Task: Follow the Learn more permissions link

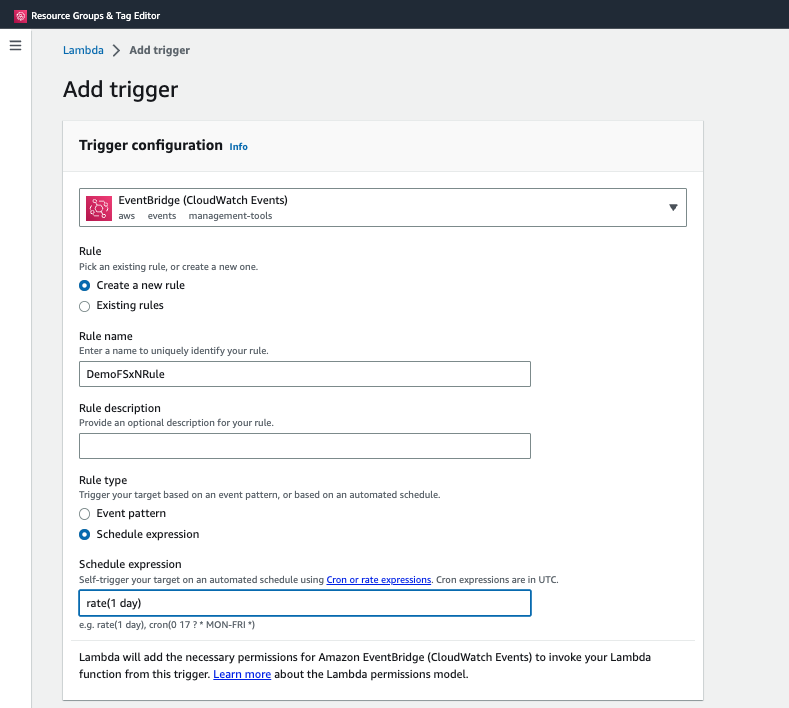Action: click(242, 675)
